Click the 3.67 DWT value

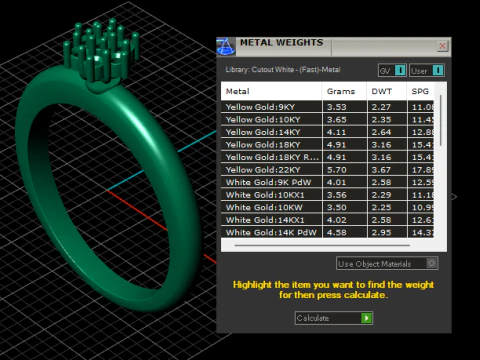point(381,170)
